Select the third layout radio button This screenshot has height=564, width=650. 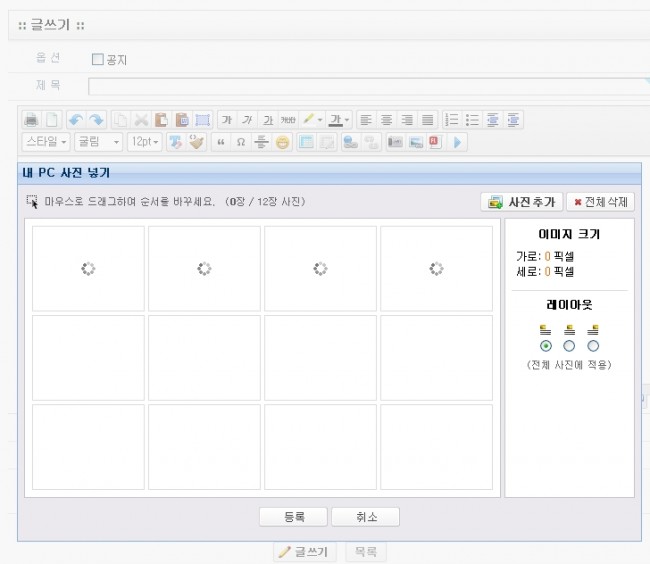point(593,346)
